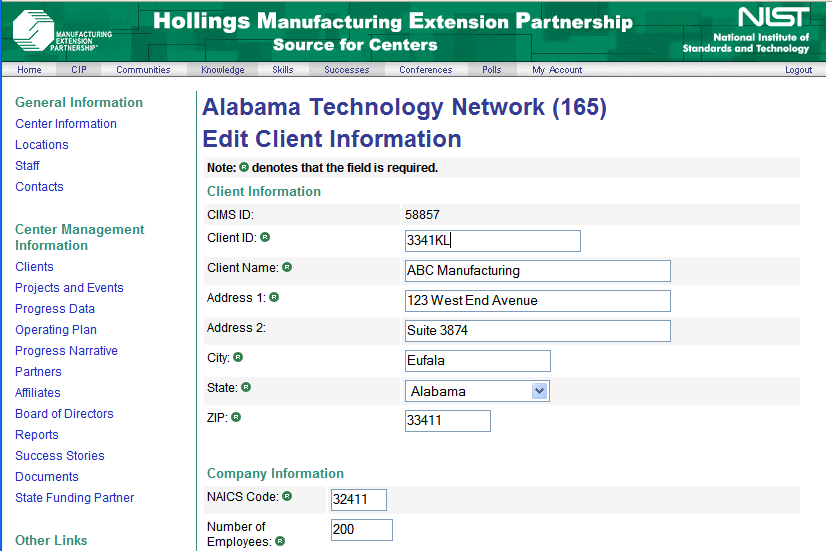This screenshot has height=551, width=832.
Task: Open the Board of Directors link
Action: pos(64,414)
